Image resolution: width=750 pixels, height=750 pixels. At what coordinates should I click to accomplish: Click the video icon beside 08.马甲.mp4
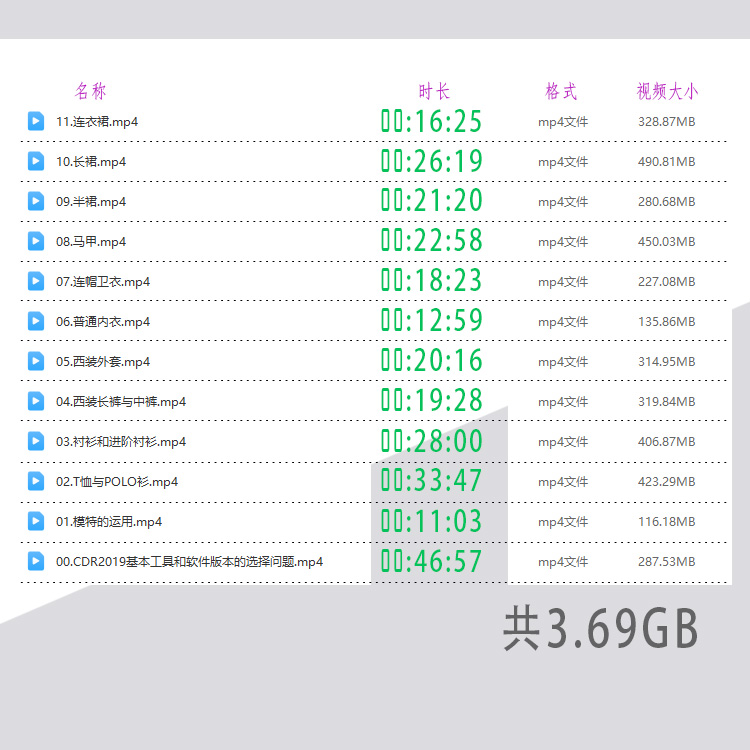click(36, 242)
